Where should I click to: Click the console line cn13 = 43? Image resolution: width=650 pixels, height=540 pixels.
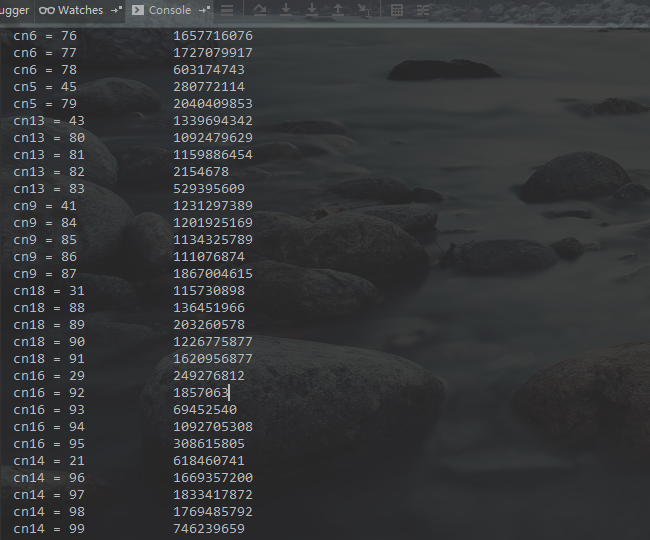click(49, 121)
